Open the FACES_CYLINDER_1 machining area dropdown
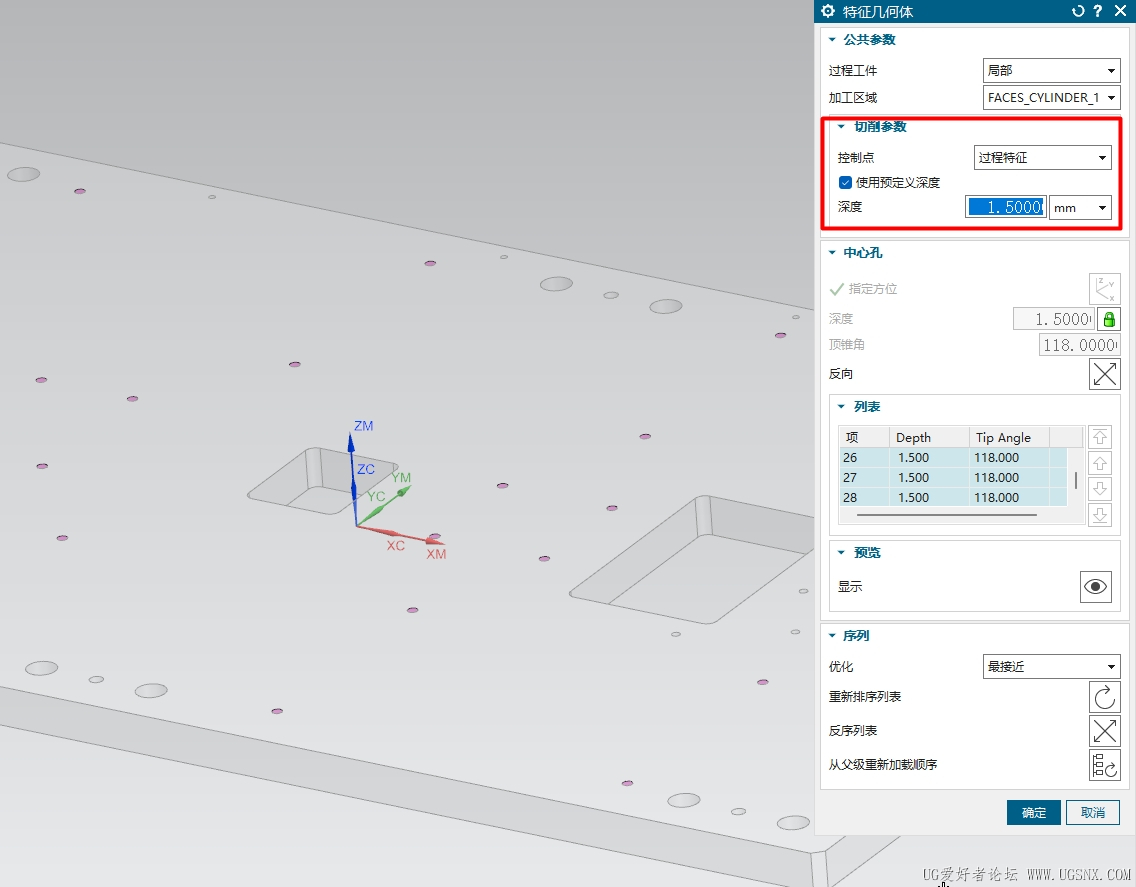This screenshot has height=887, width=1136. tap(1051, 97)
